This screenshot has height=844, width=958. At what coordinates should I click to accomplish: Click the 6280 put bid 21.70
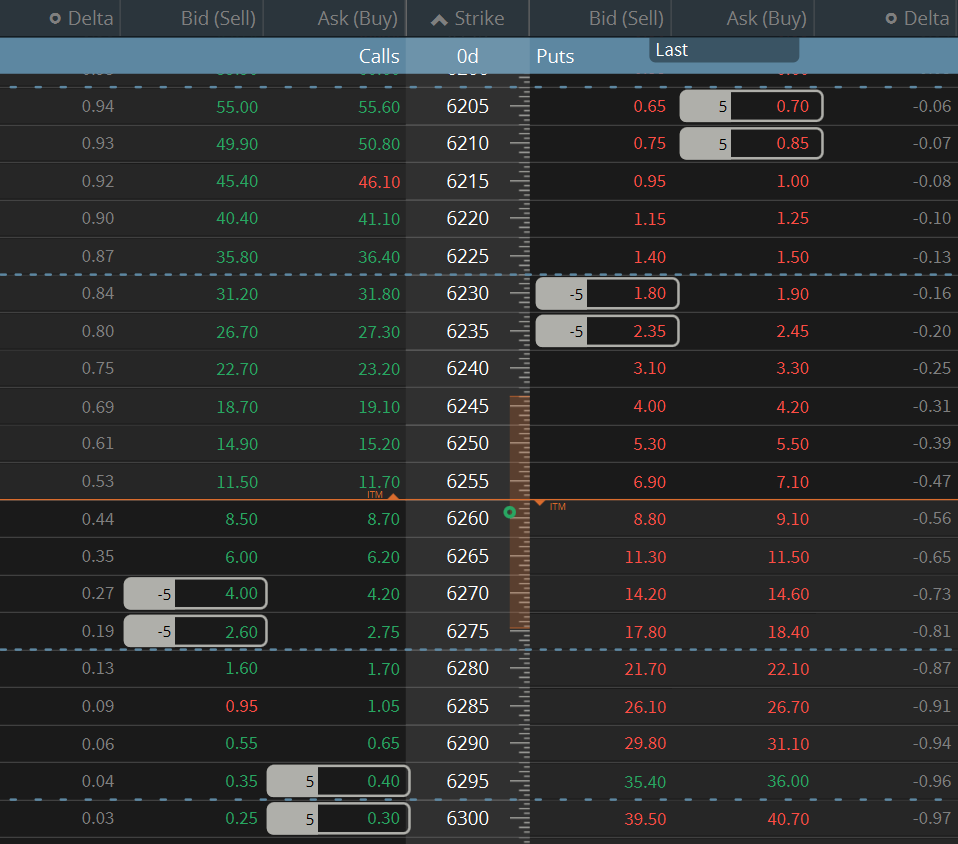[645, 669]
